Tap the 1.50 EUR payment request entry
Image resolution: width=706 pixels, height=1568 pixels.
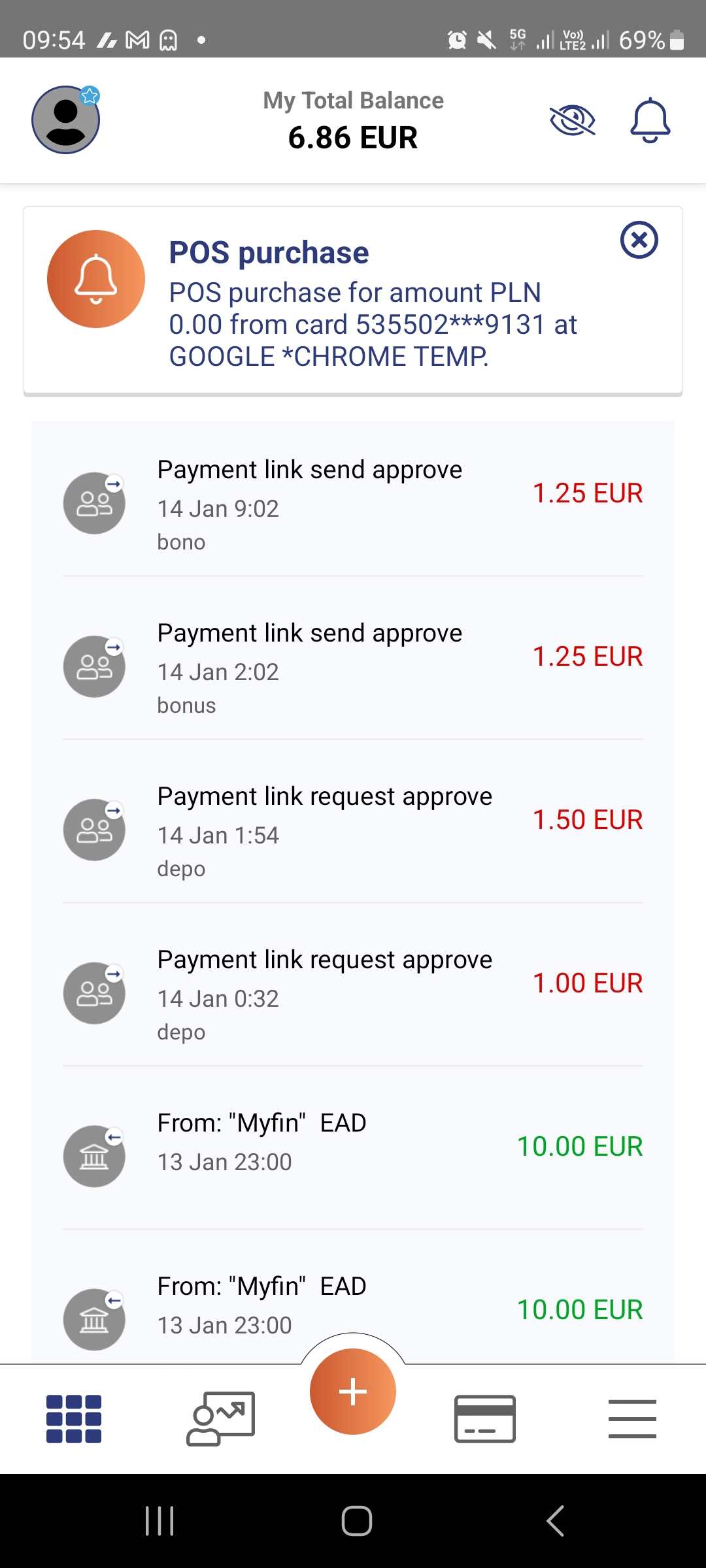[353, 830]
